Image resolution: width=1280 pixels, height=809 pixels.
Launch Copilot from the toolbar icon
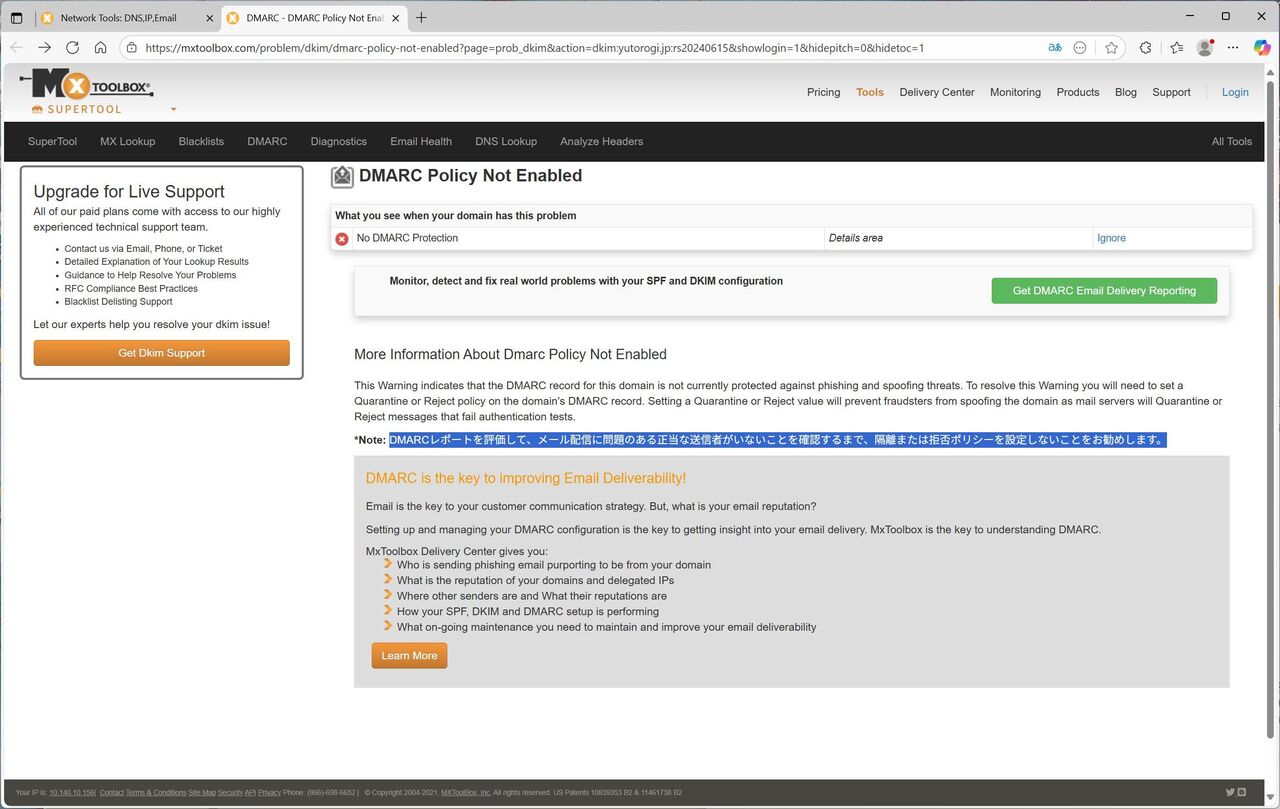point(1262,47)
